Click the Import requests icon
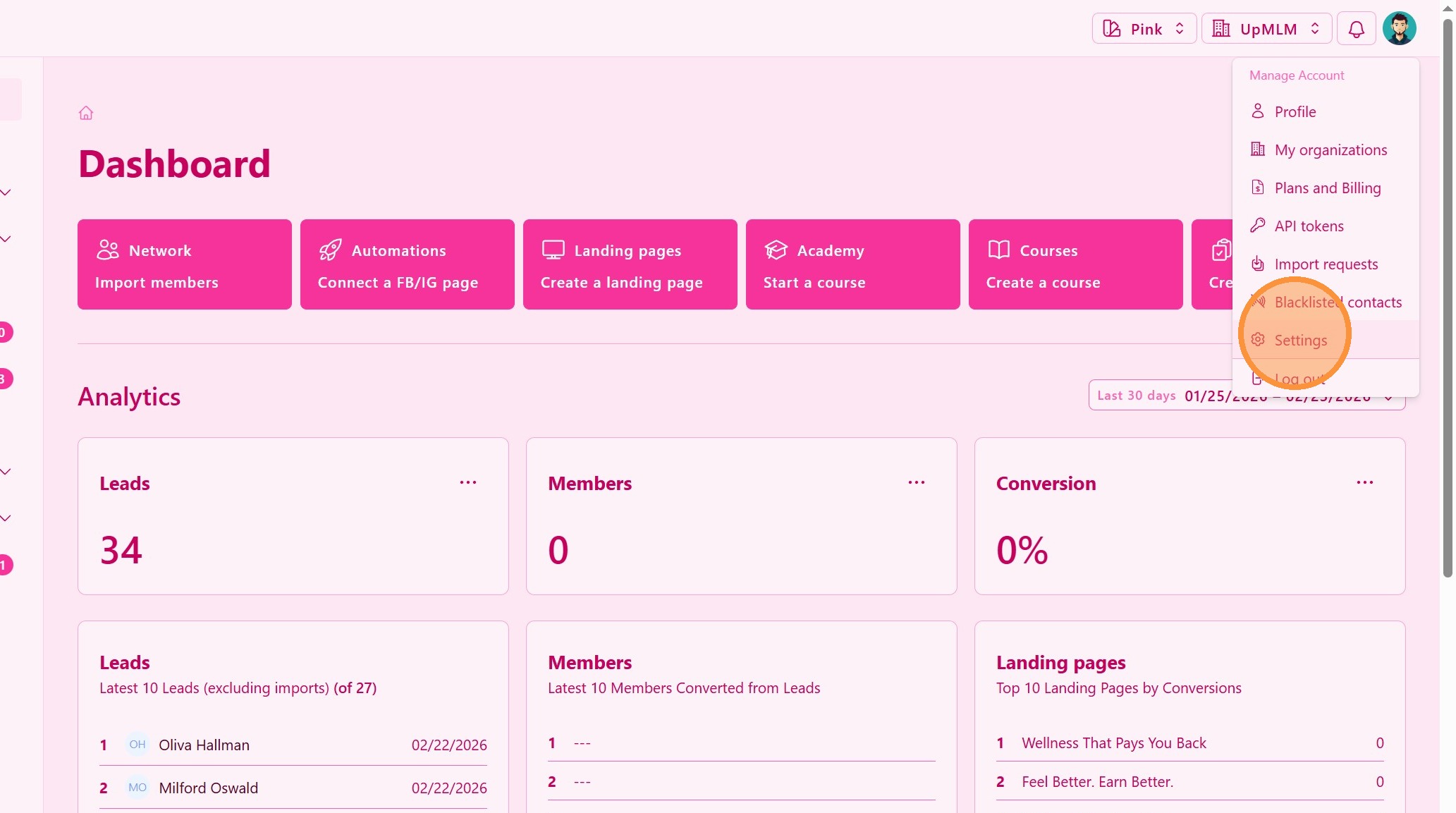Image resolution: width=1456 pixels, height=813 pixels. pyautogui.click(x=1257, y=264)
